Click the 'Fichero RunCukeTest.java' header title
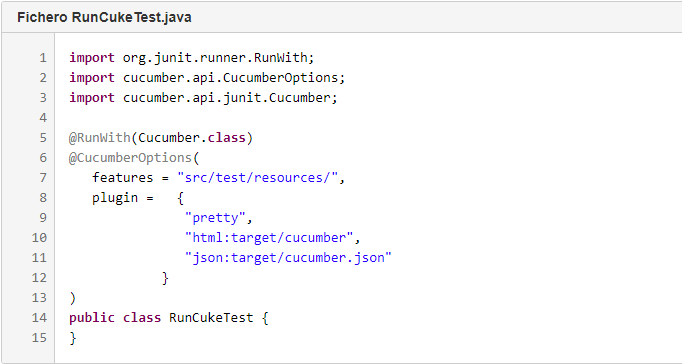This screenshot has width=682, height=364. coord(104,17)
